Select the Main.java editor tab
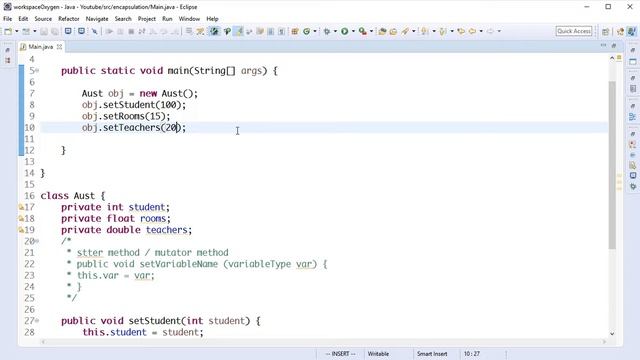 pos(40,47)
